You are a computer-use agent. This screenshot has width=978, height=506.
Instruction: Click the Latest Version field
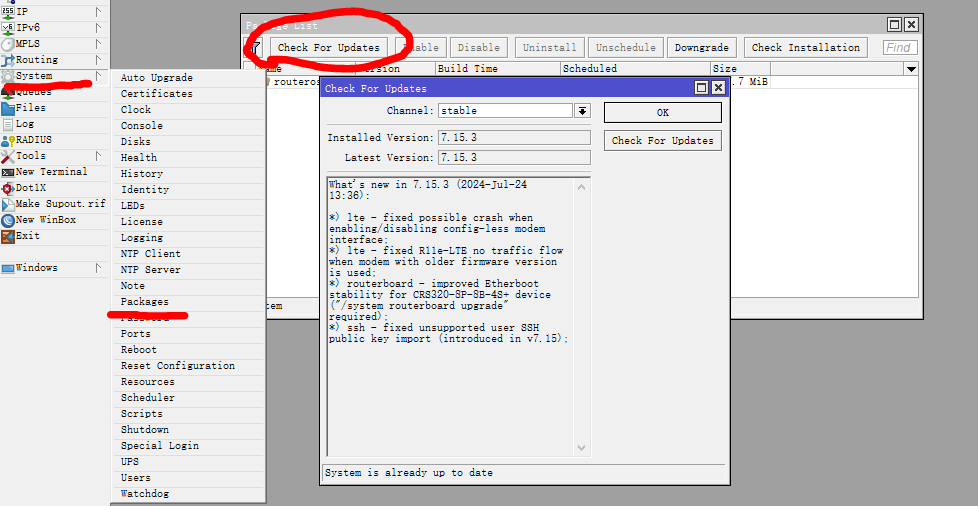(514, 158)
